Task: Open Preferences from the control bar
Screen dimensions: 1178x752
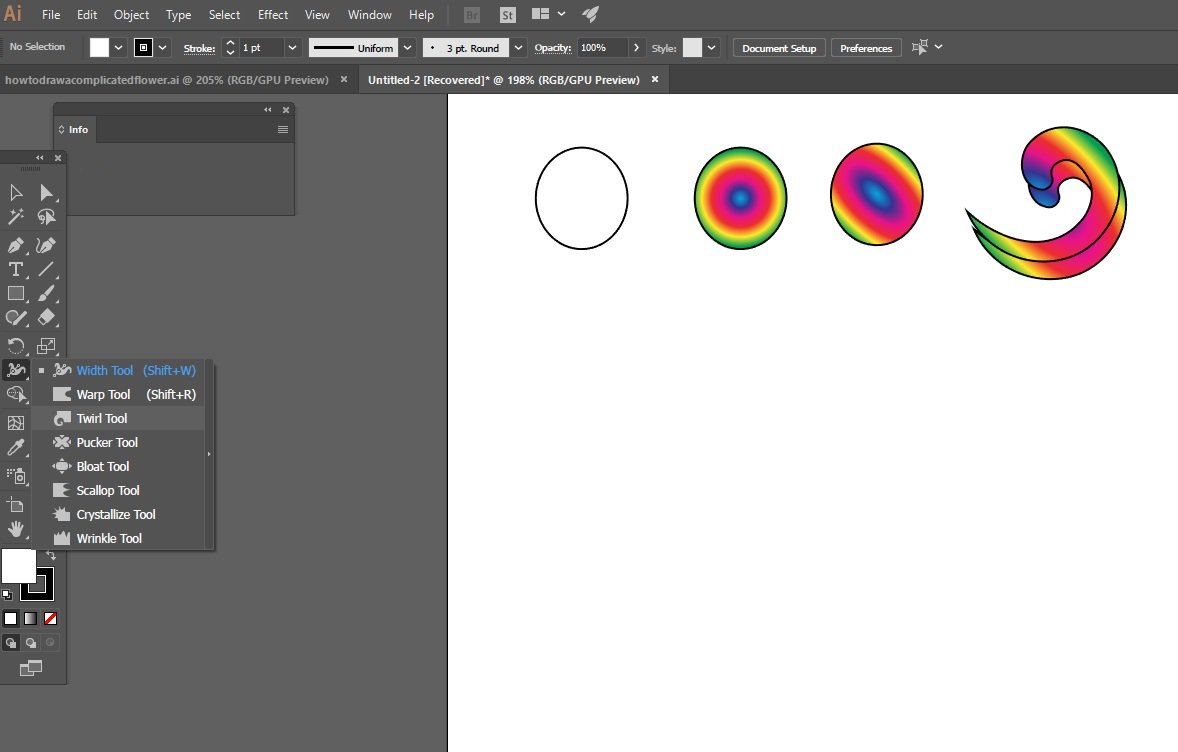Action: (866, 48)
